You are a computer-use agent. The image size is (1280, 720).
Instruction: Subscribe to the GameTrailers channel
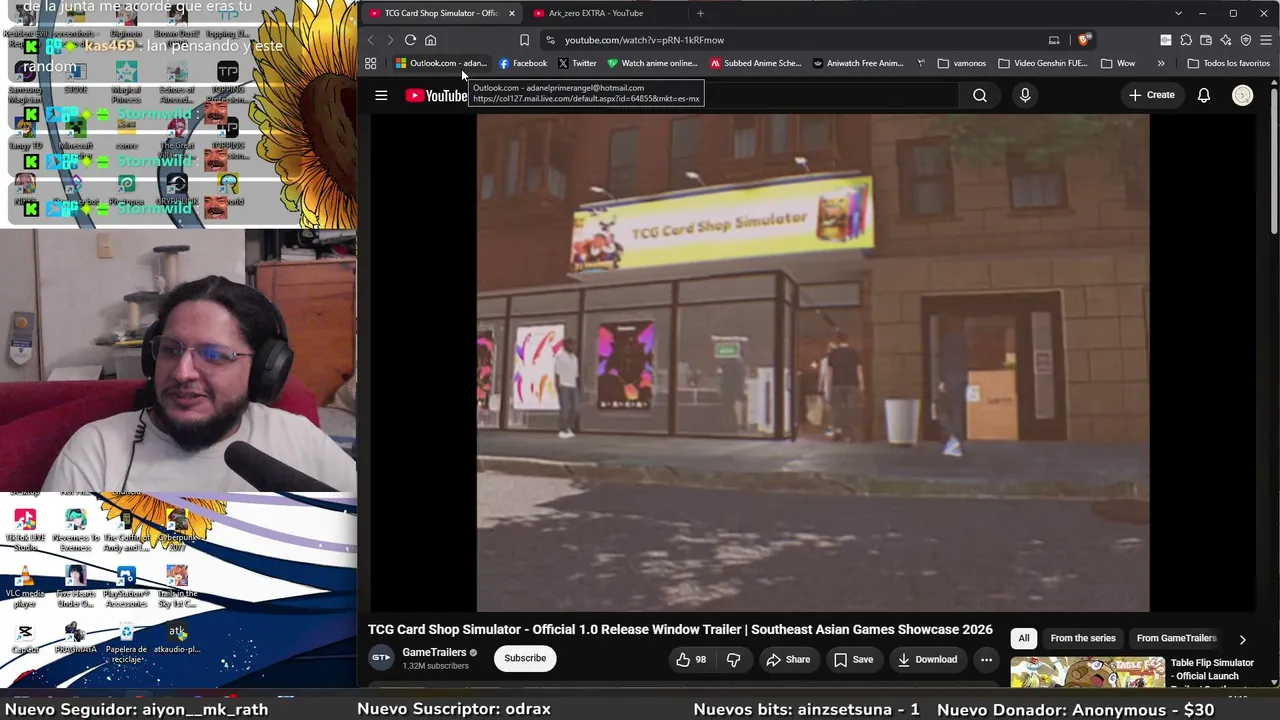click(525, 658)
